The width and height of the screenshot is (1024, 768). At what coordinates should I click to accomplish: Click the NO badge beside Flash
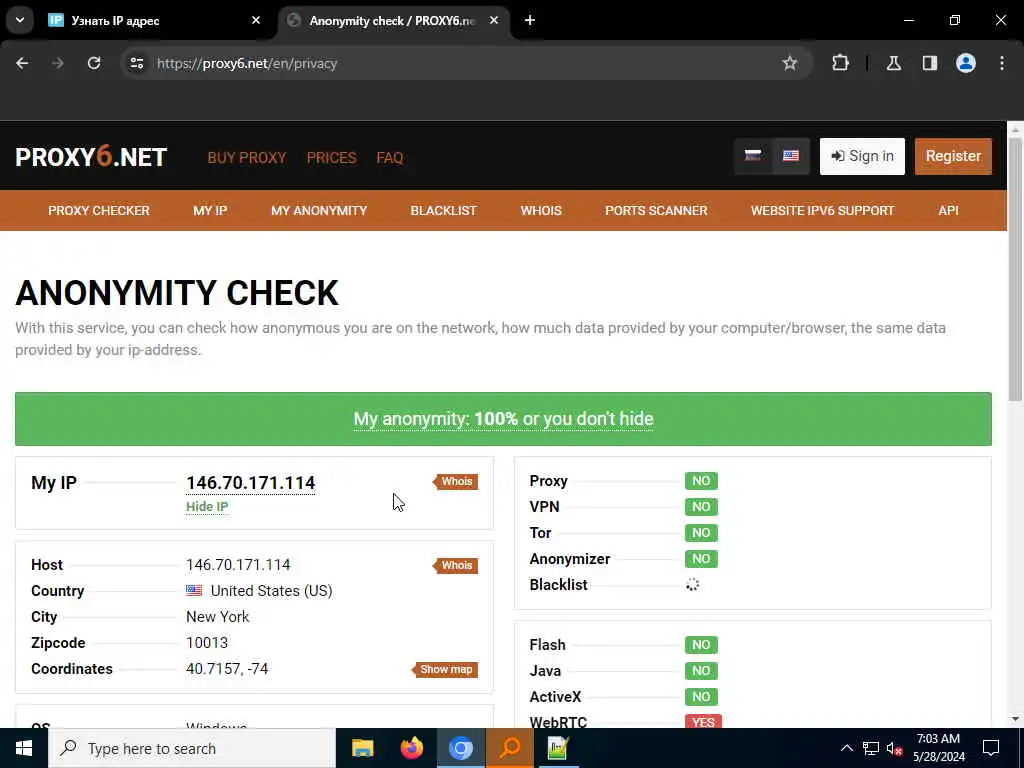[x=701, y=645]
